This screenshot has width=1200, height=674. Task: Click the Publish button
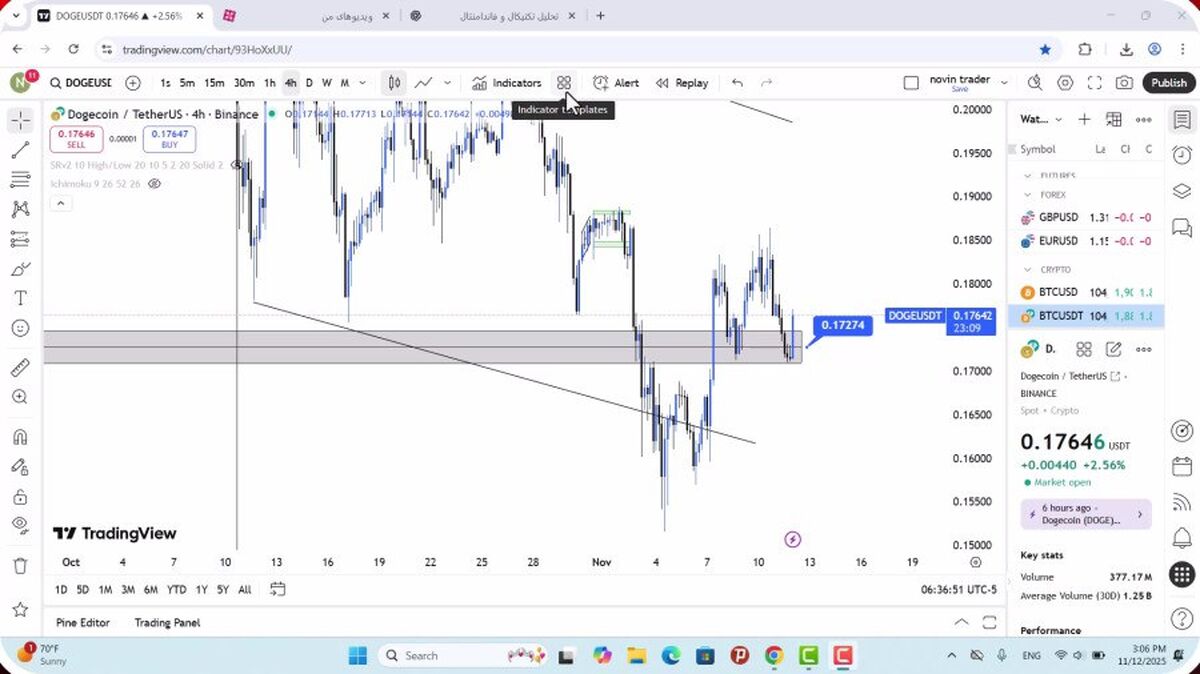point(1168,83)
